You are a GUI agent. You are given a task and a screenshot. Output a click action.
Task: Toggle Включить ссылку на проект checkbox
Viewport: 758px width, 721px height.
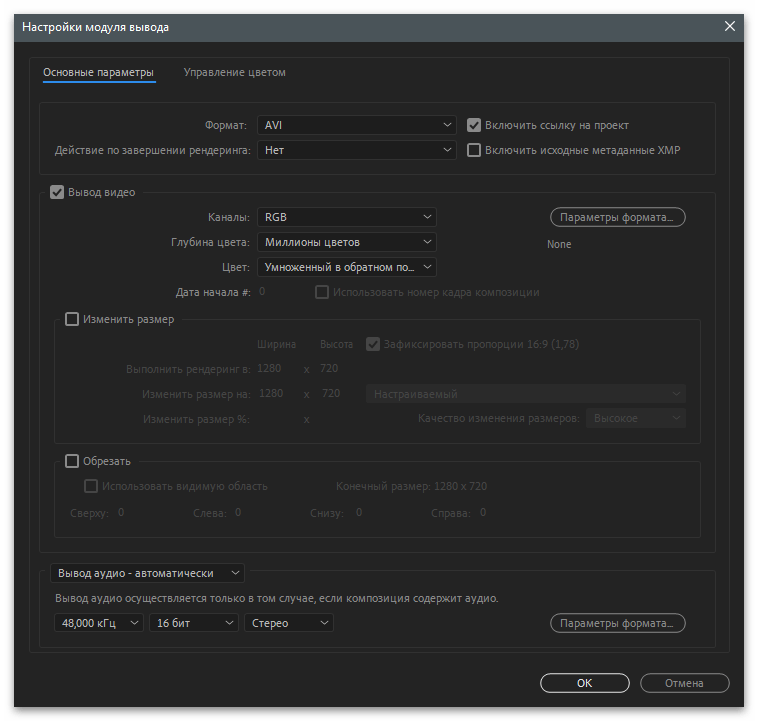474,125
